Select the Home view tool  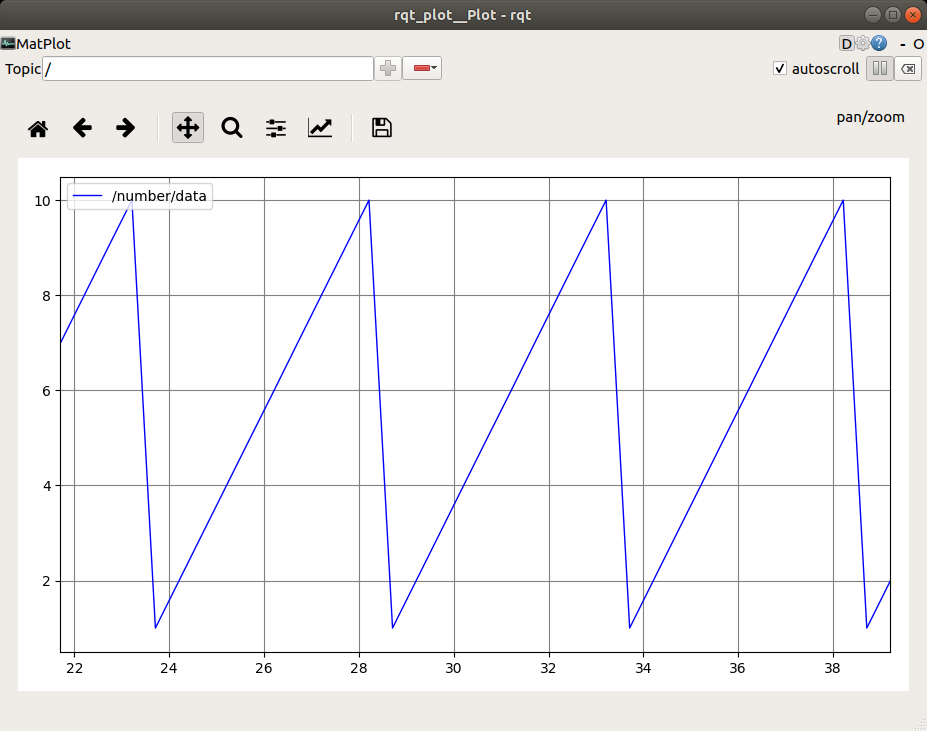pos(38,128)
